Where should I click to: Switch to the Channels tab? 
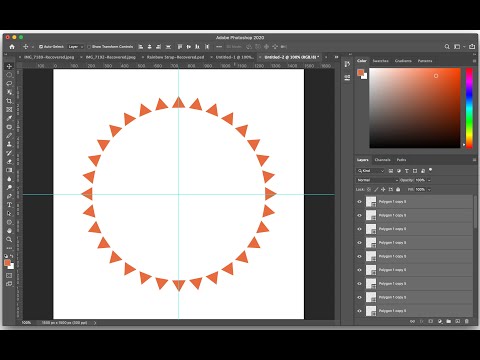[x=382, y=160]
